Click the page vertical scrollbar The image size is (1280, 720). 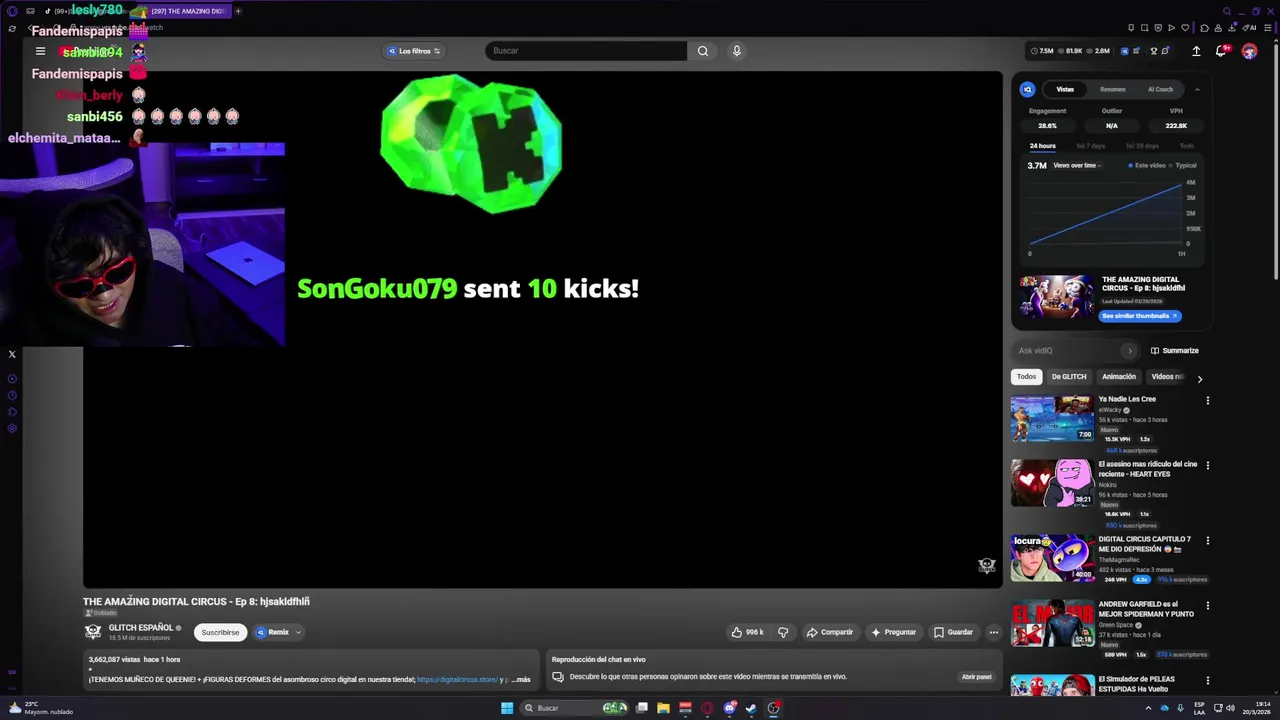pyautogui.click(x=1275, y=160)
